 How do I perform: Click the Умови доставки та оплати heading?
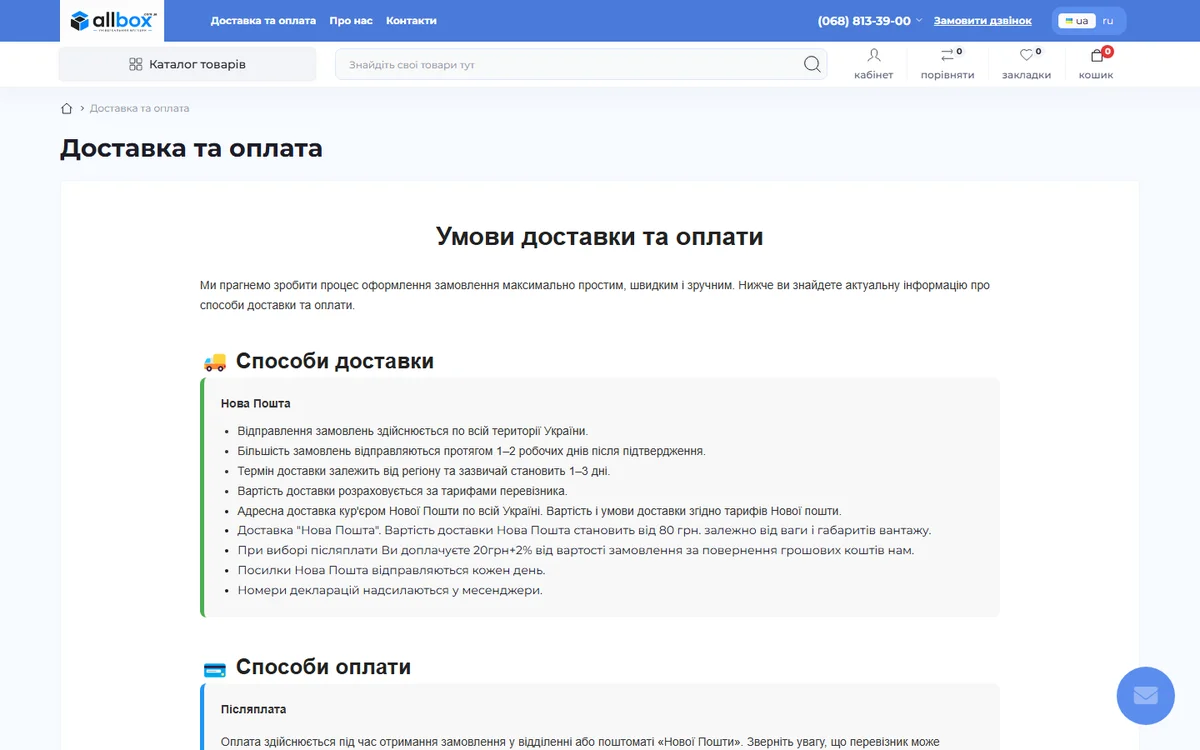point(600,236)
